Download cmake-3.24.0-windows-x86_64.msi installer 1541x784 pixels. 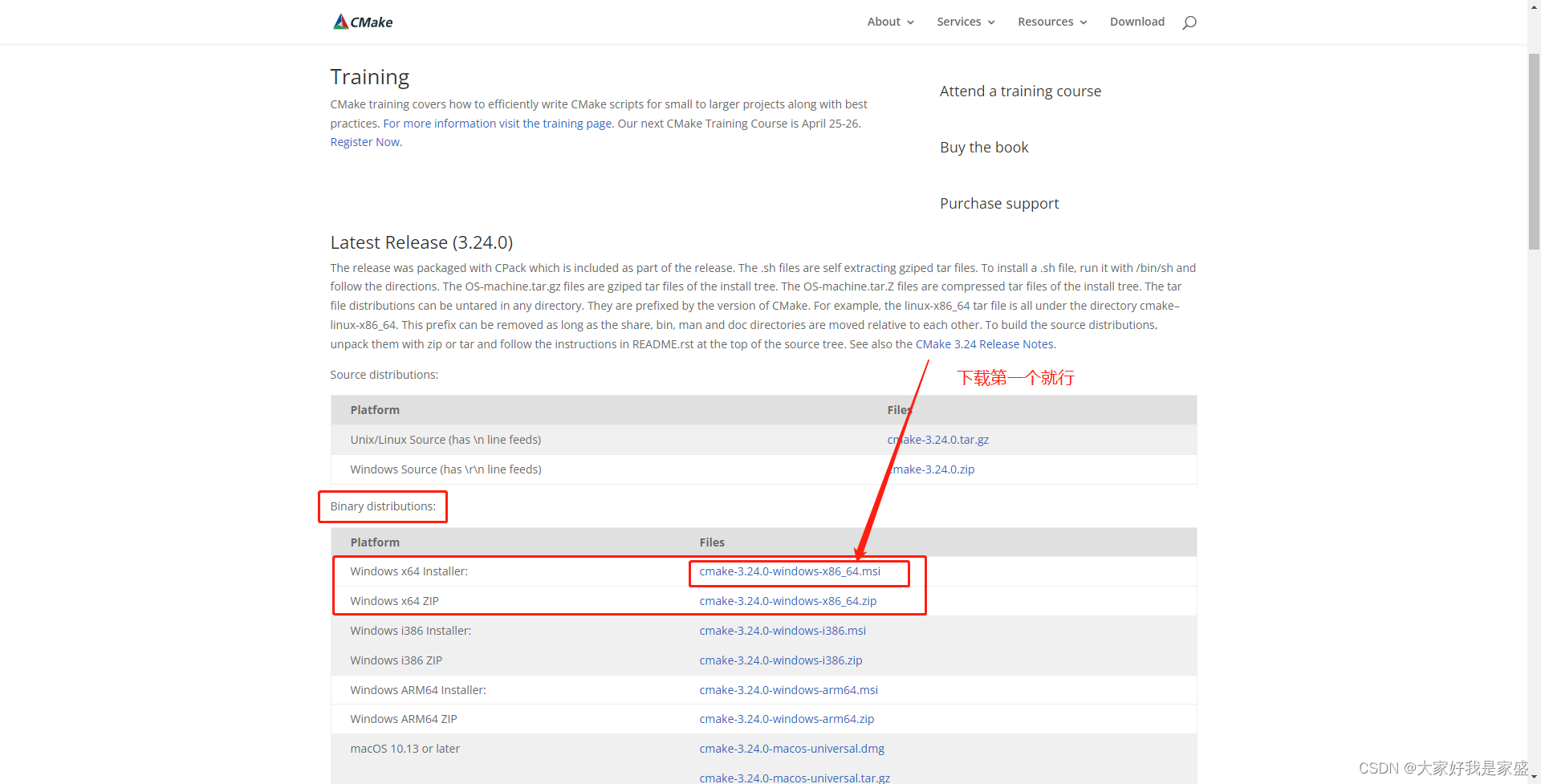click(790, 571)
